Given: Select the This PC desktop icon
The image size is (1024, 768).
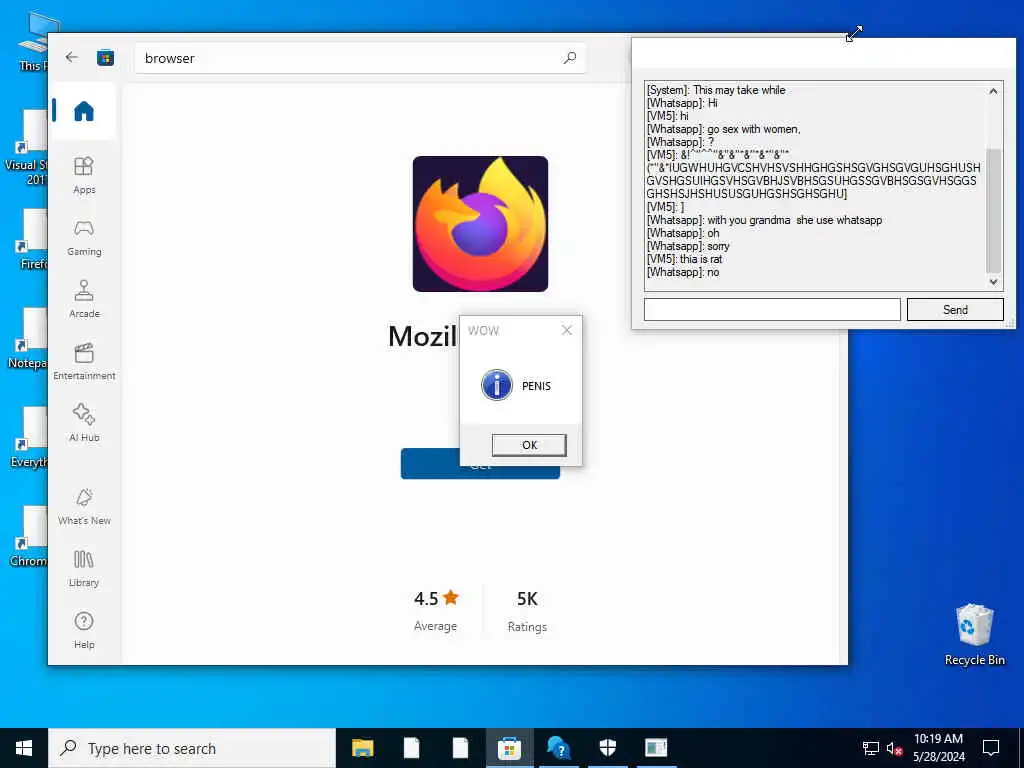Looking at the screenshot, I should [35, 41].
